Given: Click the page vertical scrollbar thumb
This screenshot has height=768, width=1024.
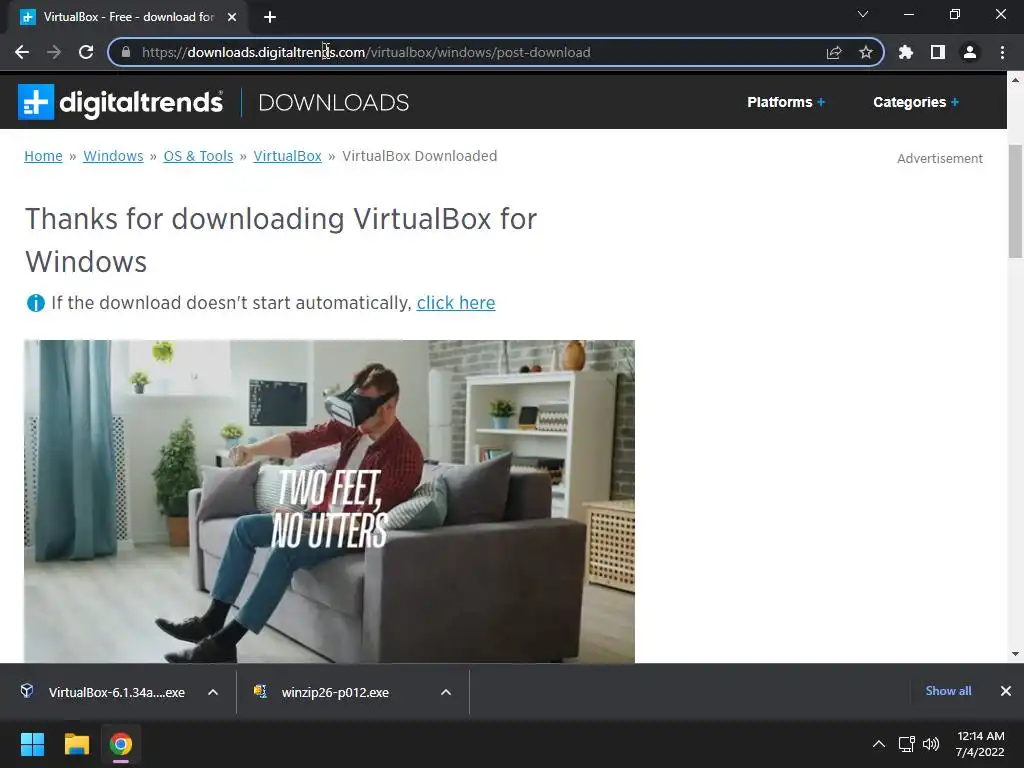Looking at the screenshot, I should pyautogui.click(x=1016, y=201).
